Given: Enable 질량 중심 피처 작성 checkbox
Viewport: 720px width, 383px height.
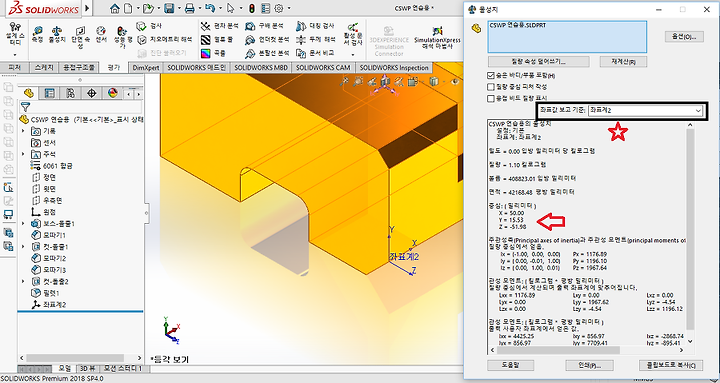Looking at the screenshot, I should [490, 87].
